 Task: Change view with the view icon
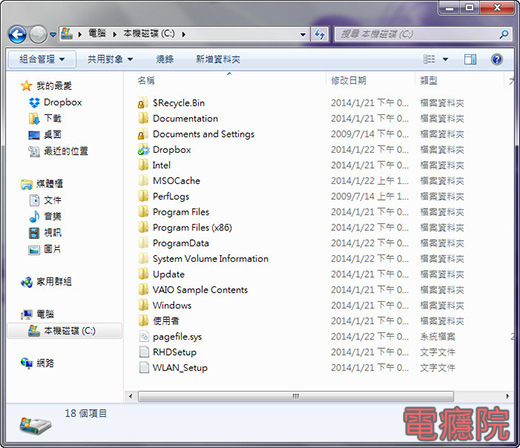[x=429, y=59]
